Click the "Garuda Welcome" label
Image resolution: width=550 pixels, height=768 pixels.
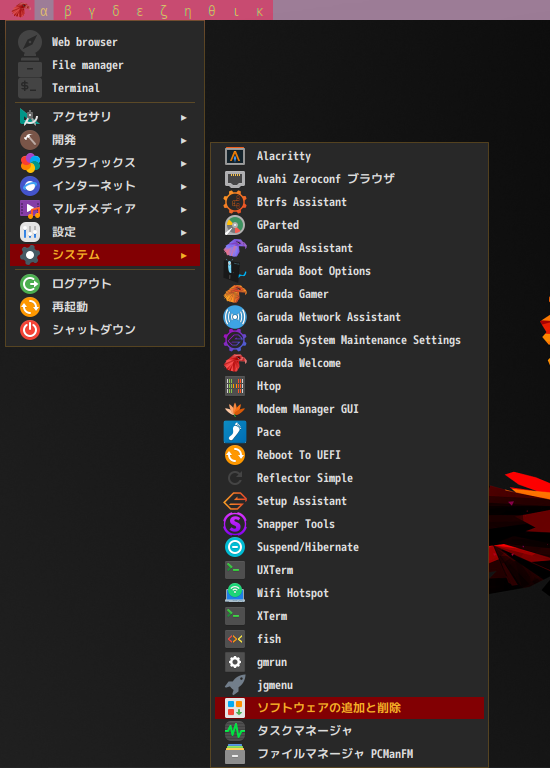pyautogui.click(x=299, y=363)
